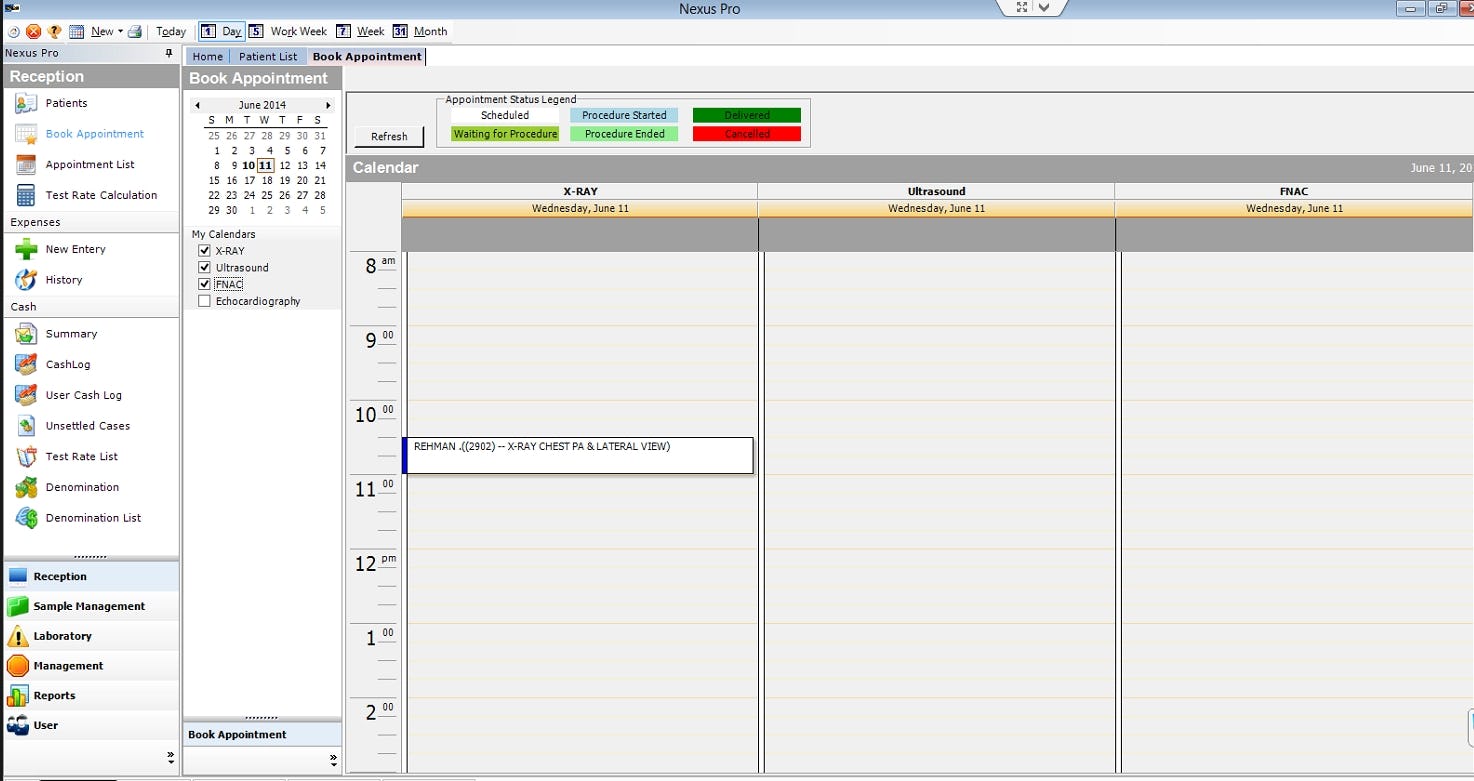Enable the Echocardiography calendar checkbox
The height and width of the screenshot is (781, 1474).
click(x=205, y=300)
